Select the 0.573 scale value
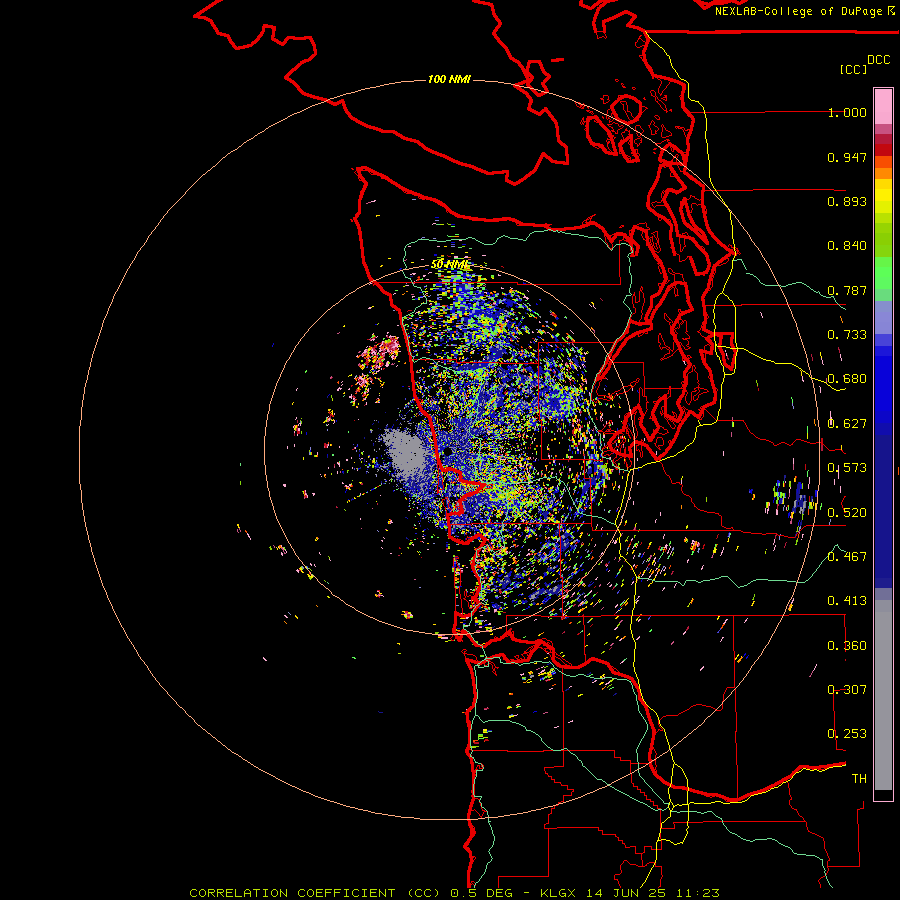This screenshot has width=900, height=900. (847, 468)
